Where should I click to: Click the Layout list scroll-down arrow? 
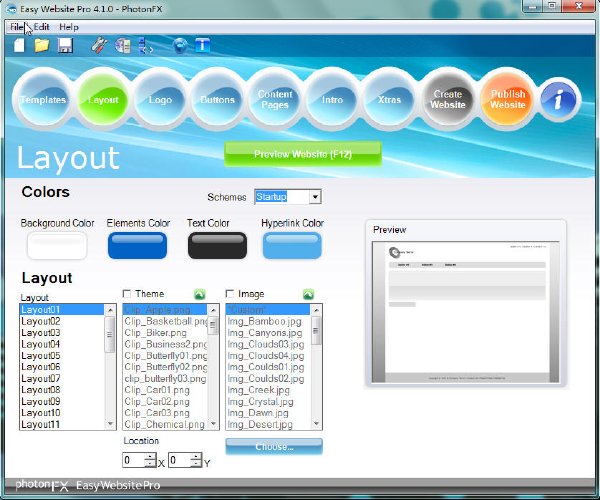coord(110,423)
